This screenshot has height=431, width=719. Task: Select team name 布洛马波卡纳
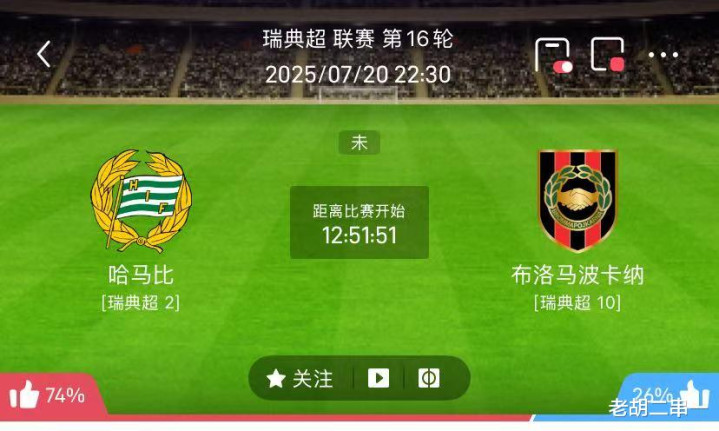577,275
